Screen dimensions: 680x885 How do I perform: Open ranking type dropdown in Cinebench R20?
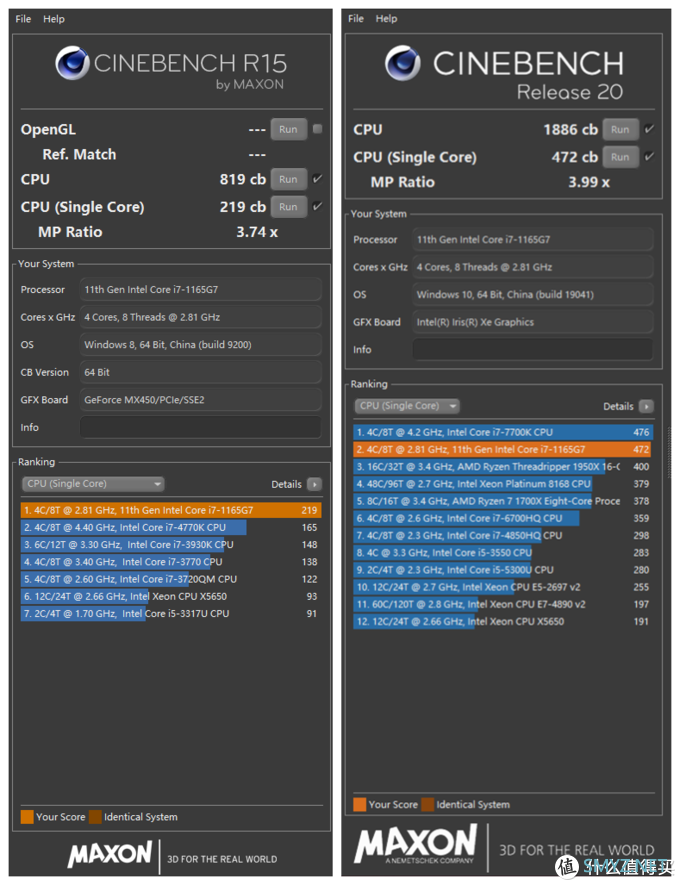407,406
